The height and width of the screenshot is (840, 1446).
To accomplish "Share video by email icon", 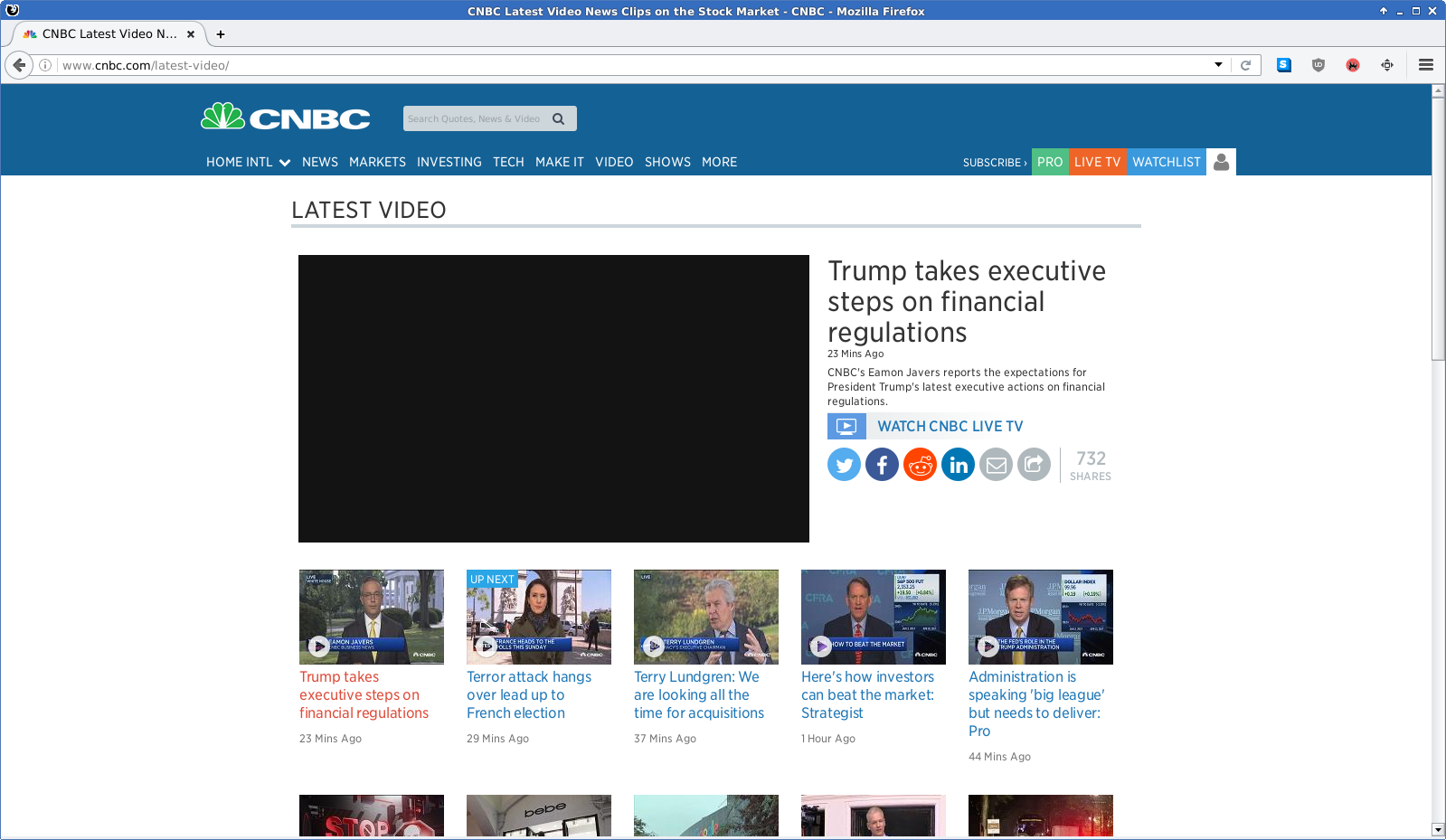I will point(996,465).
